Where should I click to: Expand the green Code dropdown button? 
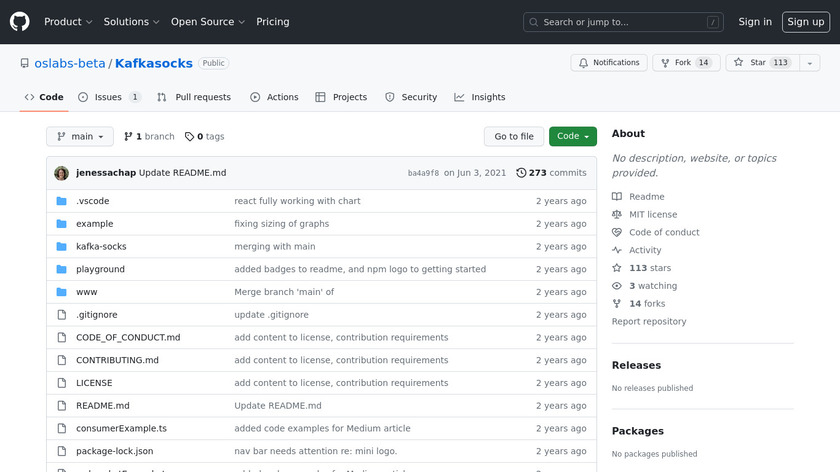(x=572, y=137)
